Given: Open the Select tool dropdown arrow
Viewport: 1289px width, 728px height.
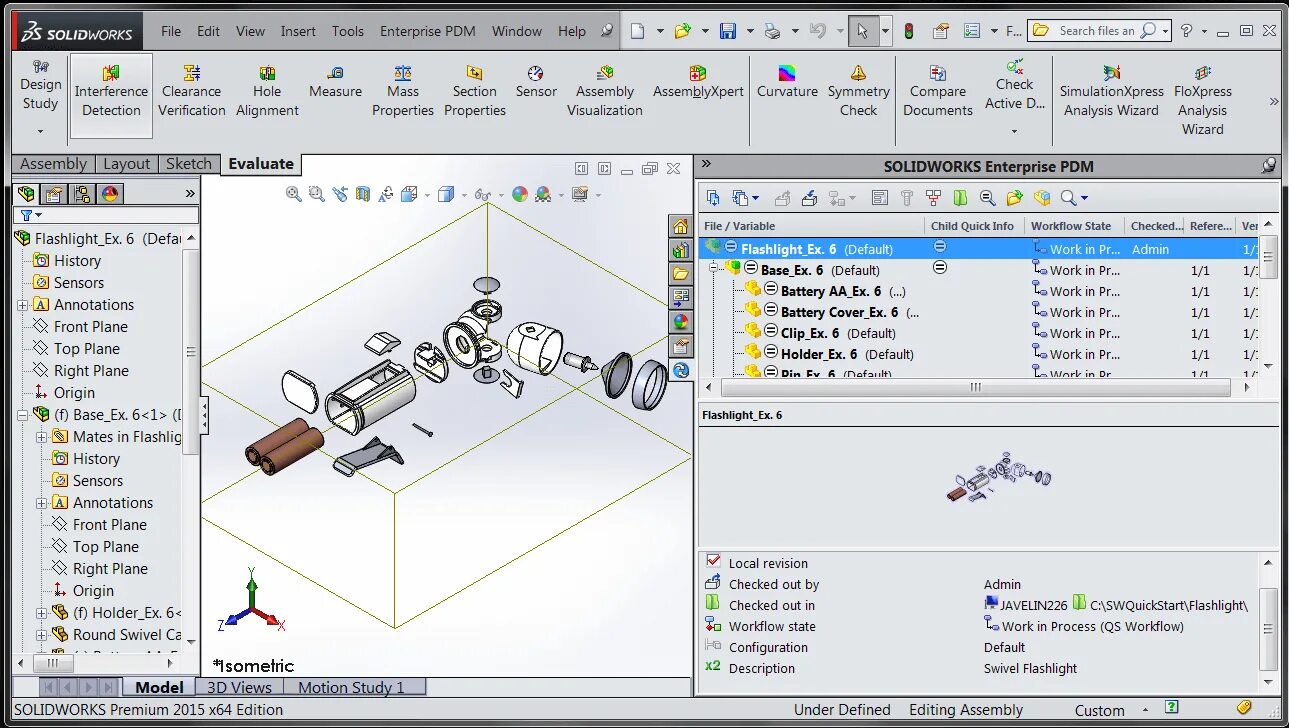Looking at the screenshot, I should pos(885,32).
